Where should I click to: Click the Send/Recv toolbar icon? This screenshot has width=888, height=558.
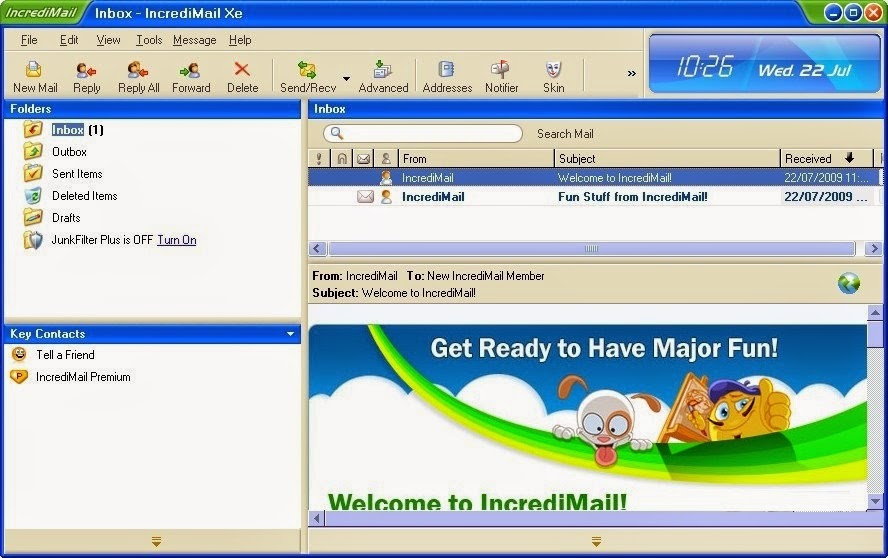coord(307,70)
